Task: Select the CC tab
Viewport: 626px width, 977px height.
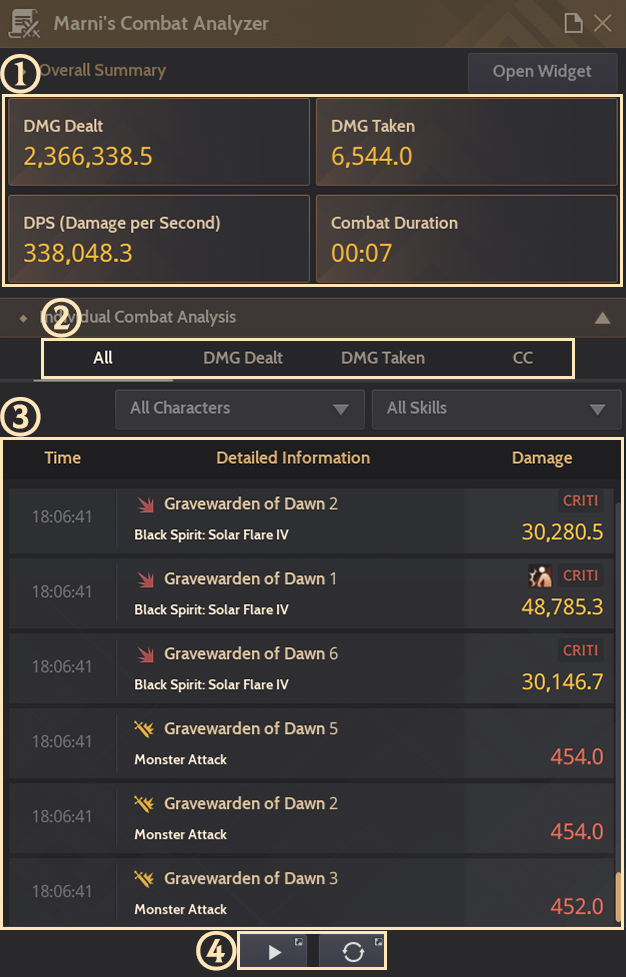Action: (x=523, y=358)
